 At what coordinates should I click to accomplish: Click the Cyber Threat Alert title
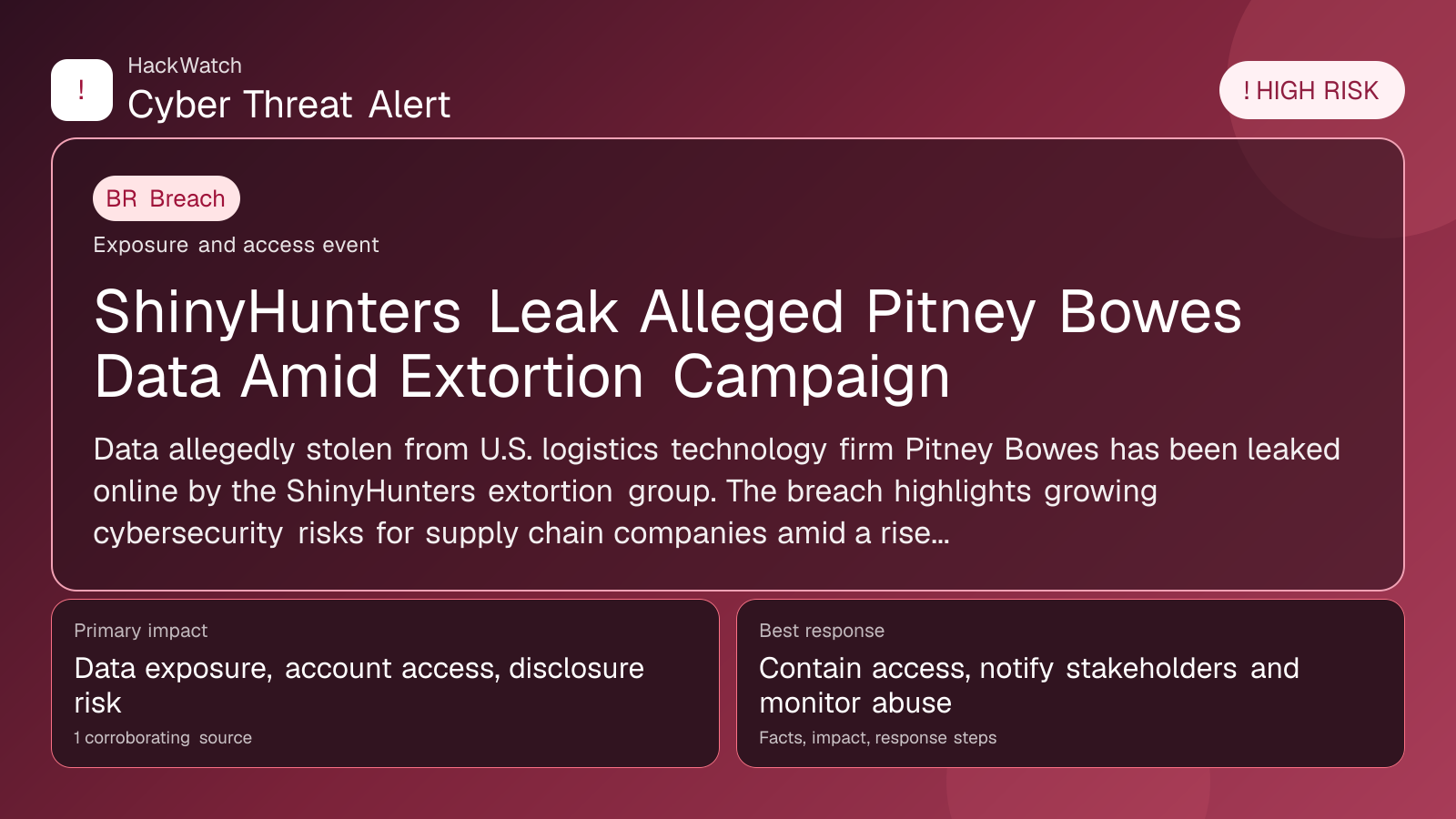[x=288, y=105]
